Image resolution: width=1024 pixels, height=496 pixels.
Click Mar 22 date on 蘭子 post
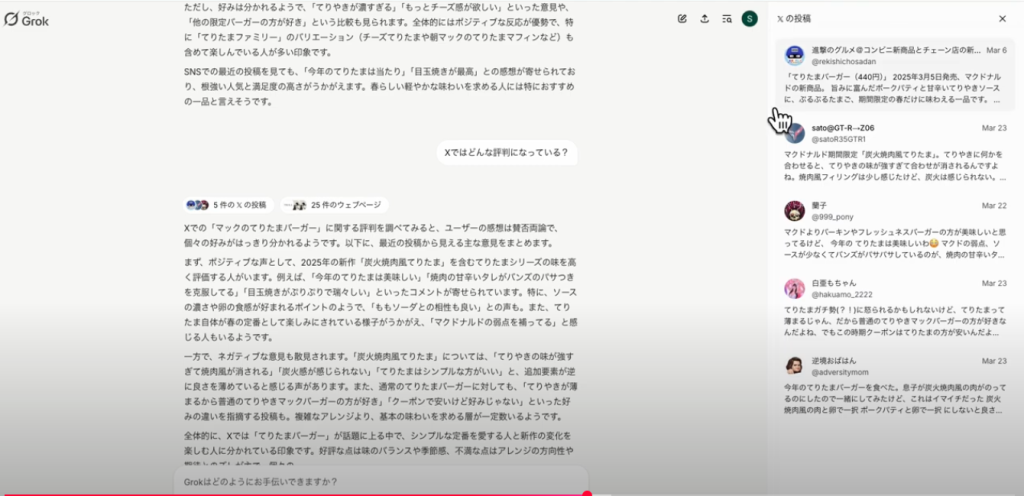click(994, 206)
